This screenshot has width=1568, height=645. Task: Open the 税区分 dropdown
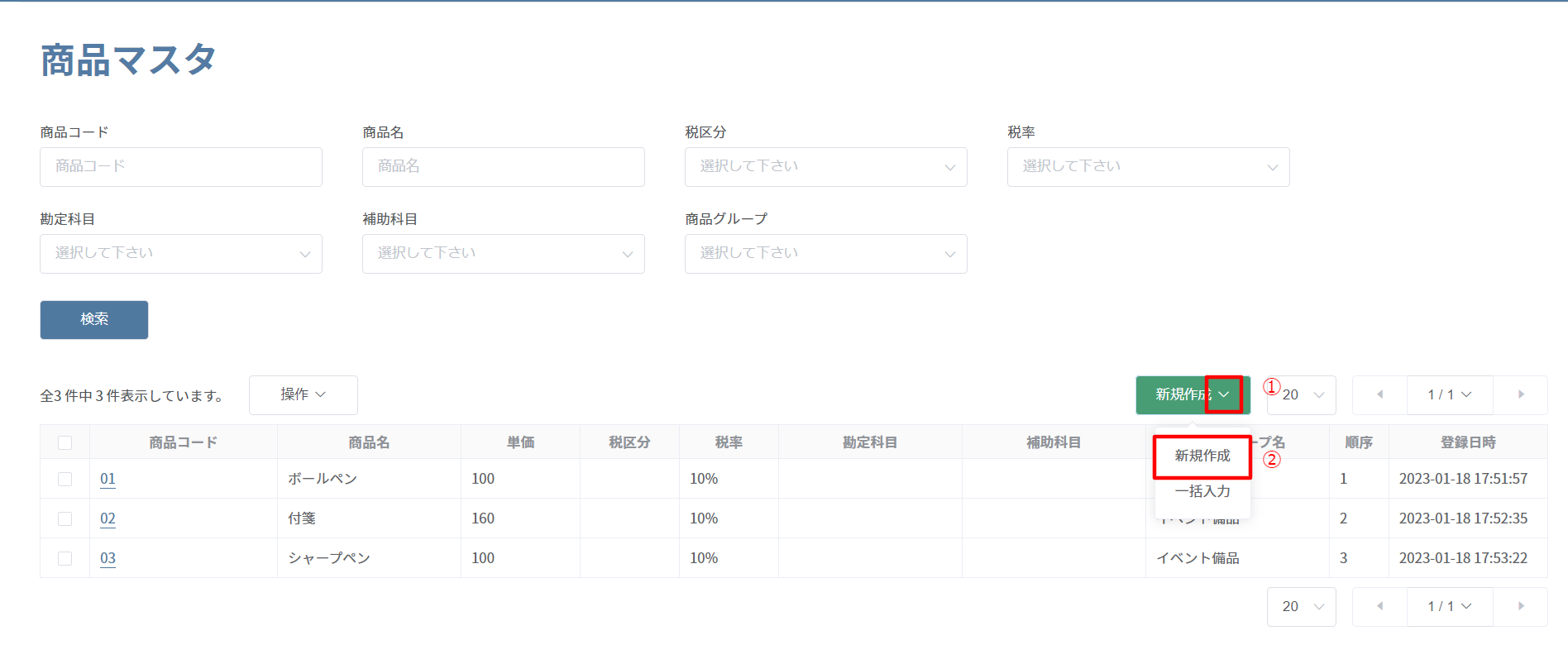(x=826, y=167)
